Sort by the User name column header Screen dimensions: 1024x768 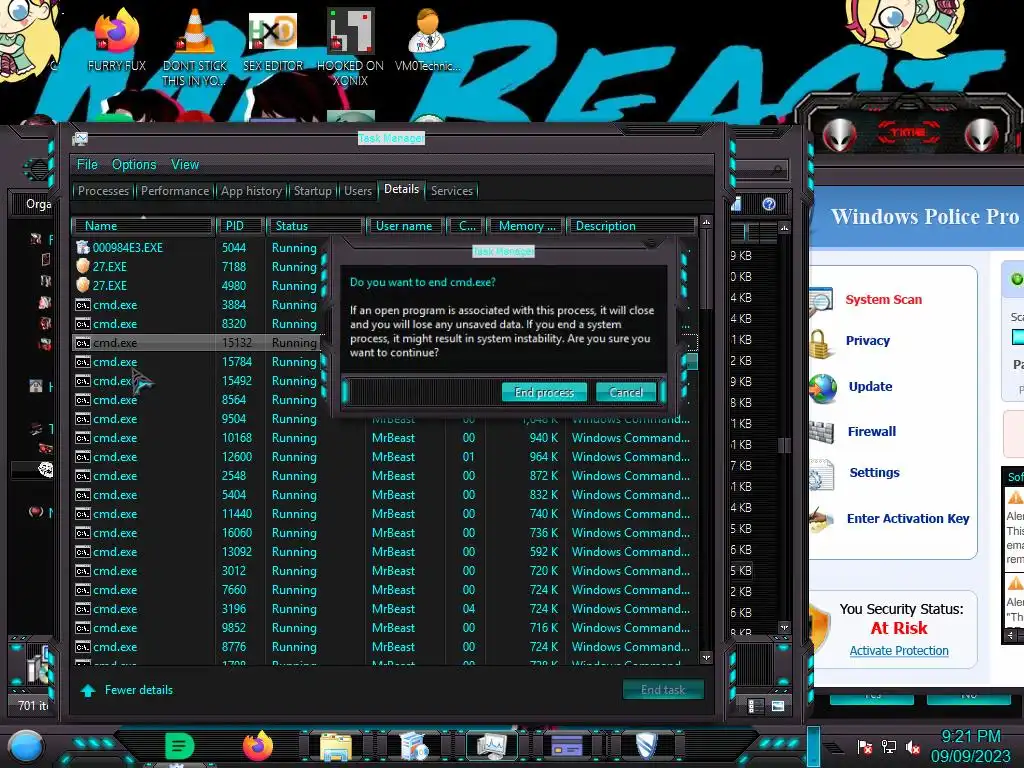(406, 226)
